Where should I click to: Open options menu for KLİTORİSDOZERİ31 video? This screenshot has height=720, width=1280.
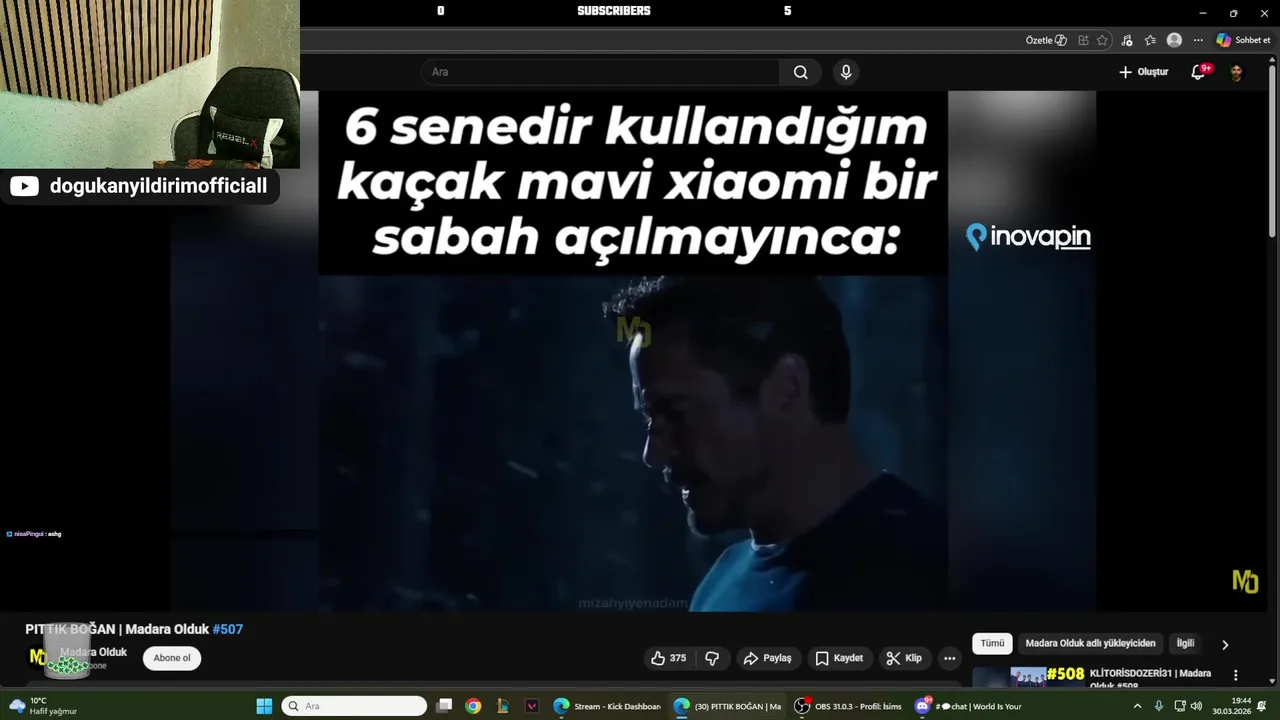point(1236,675)
